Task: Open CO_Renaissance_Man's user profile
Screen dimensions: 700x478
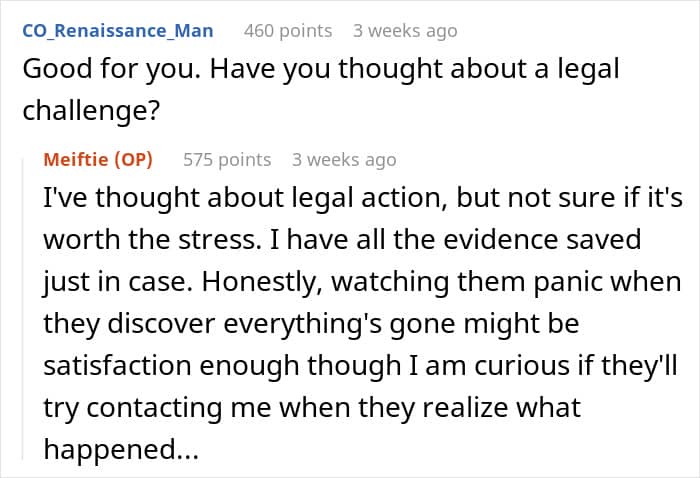Action: coord(118,31)
